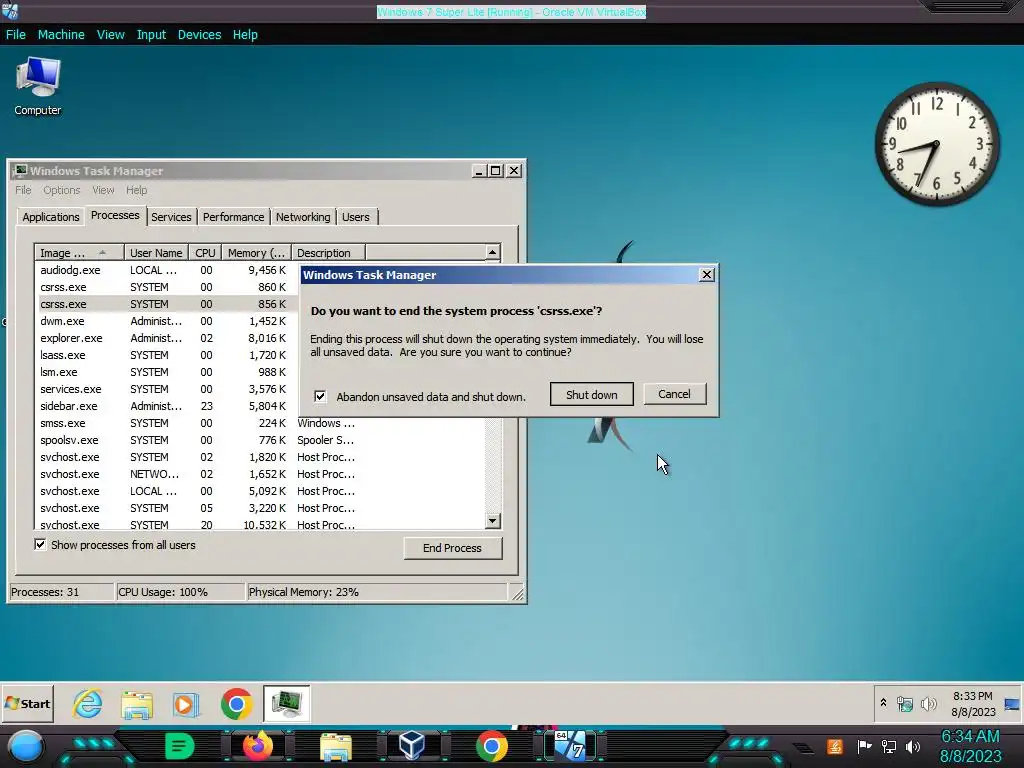The height and width of the screenshot is (768, 1024).
Task: Open volume tray icon in guest taskbar
Action: click(x=928, y=704)
